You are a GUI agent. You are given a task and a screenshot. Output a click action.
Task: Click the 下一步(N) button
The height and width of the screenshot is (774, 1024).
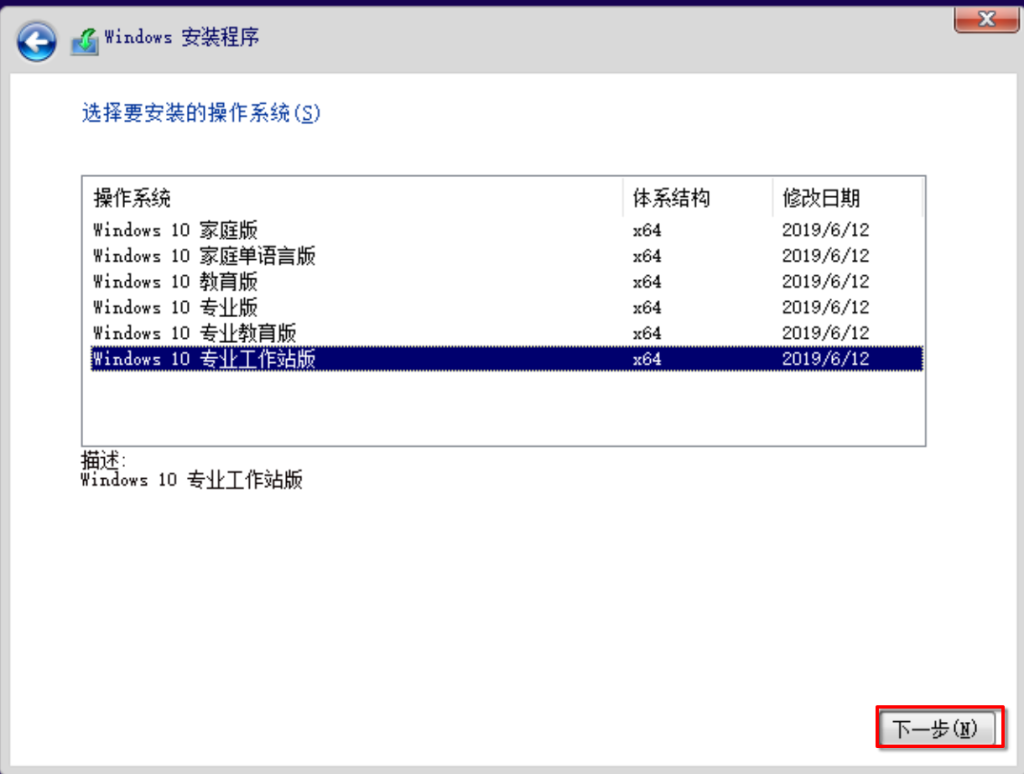pyautogui.click(x=938, y=729)
